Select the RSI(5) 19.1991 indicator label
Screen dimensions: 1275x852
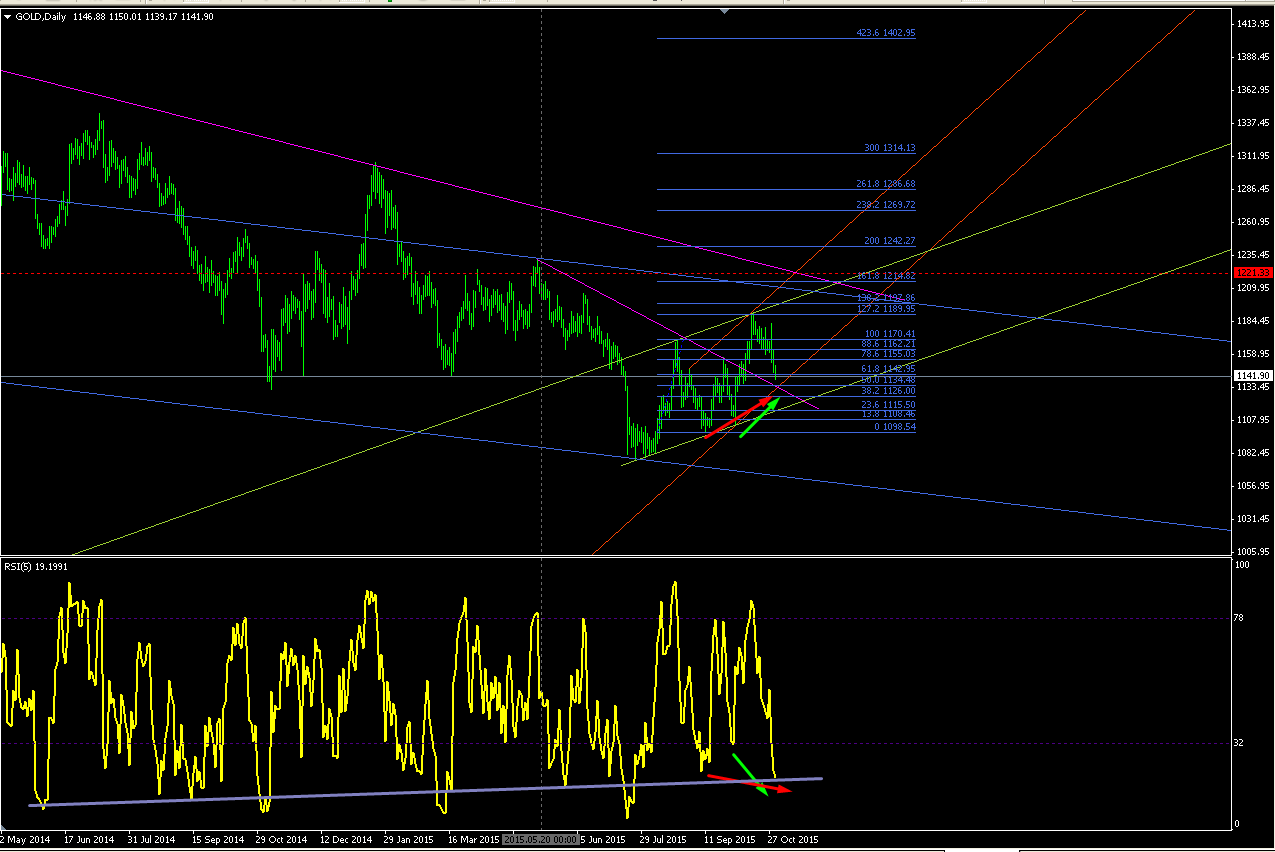click(36, 567)
